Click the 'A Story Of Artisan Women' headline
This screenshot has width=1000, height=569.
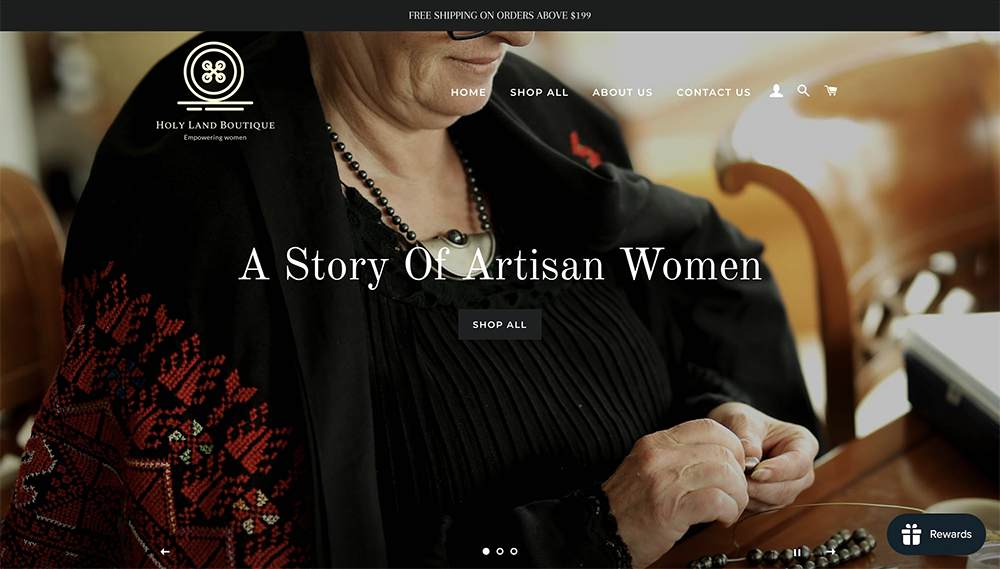[x=500, y=265]
